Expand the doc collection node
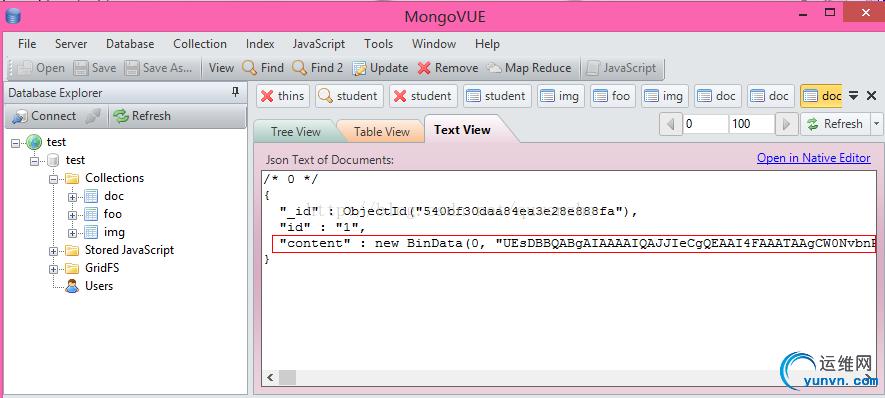 coord(72,197)
